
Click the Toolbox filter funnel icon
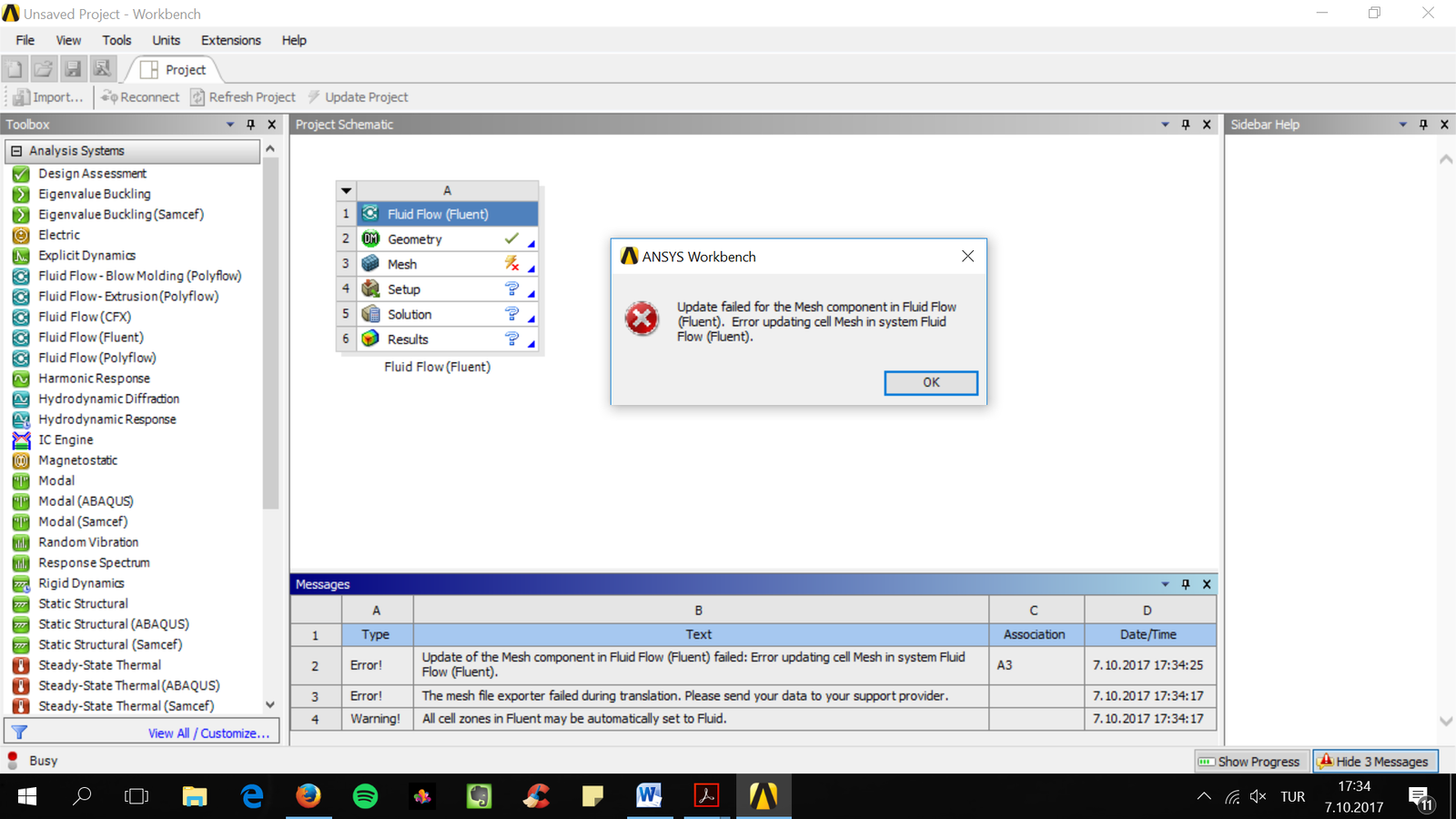19,733
